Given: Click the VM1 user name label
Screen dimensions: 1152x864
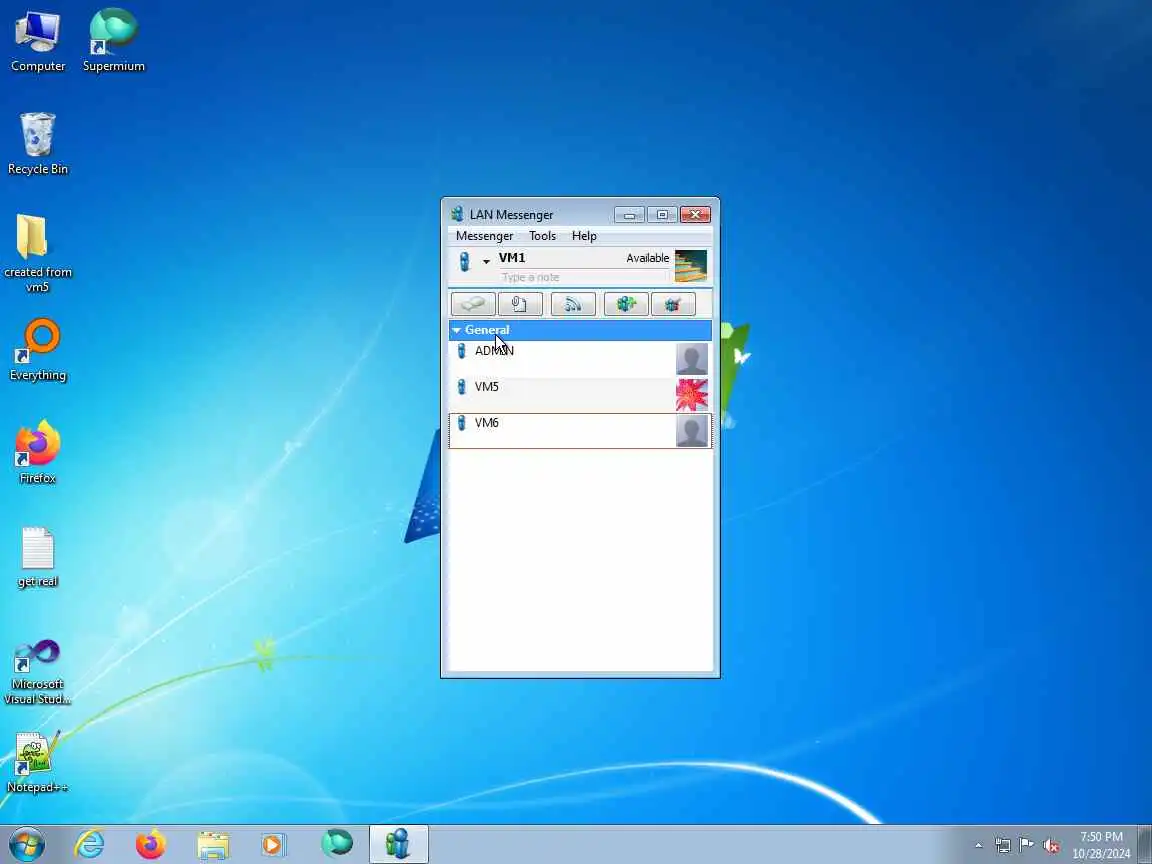Looking at the screenshot, I should tap(512, 258).
